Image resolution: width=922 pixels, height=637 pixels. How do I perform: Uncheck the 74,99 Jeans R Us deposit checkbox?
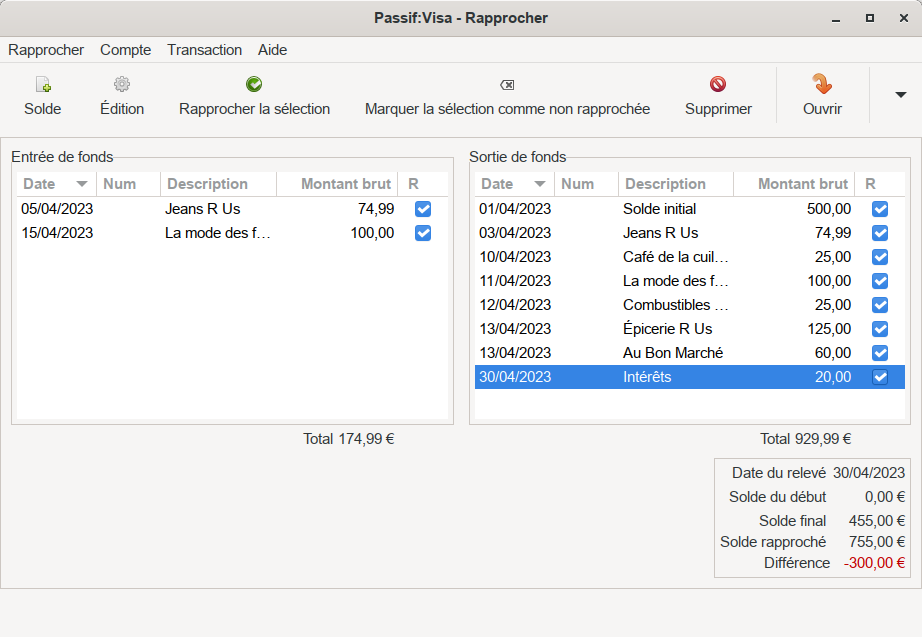(423, 209)
